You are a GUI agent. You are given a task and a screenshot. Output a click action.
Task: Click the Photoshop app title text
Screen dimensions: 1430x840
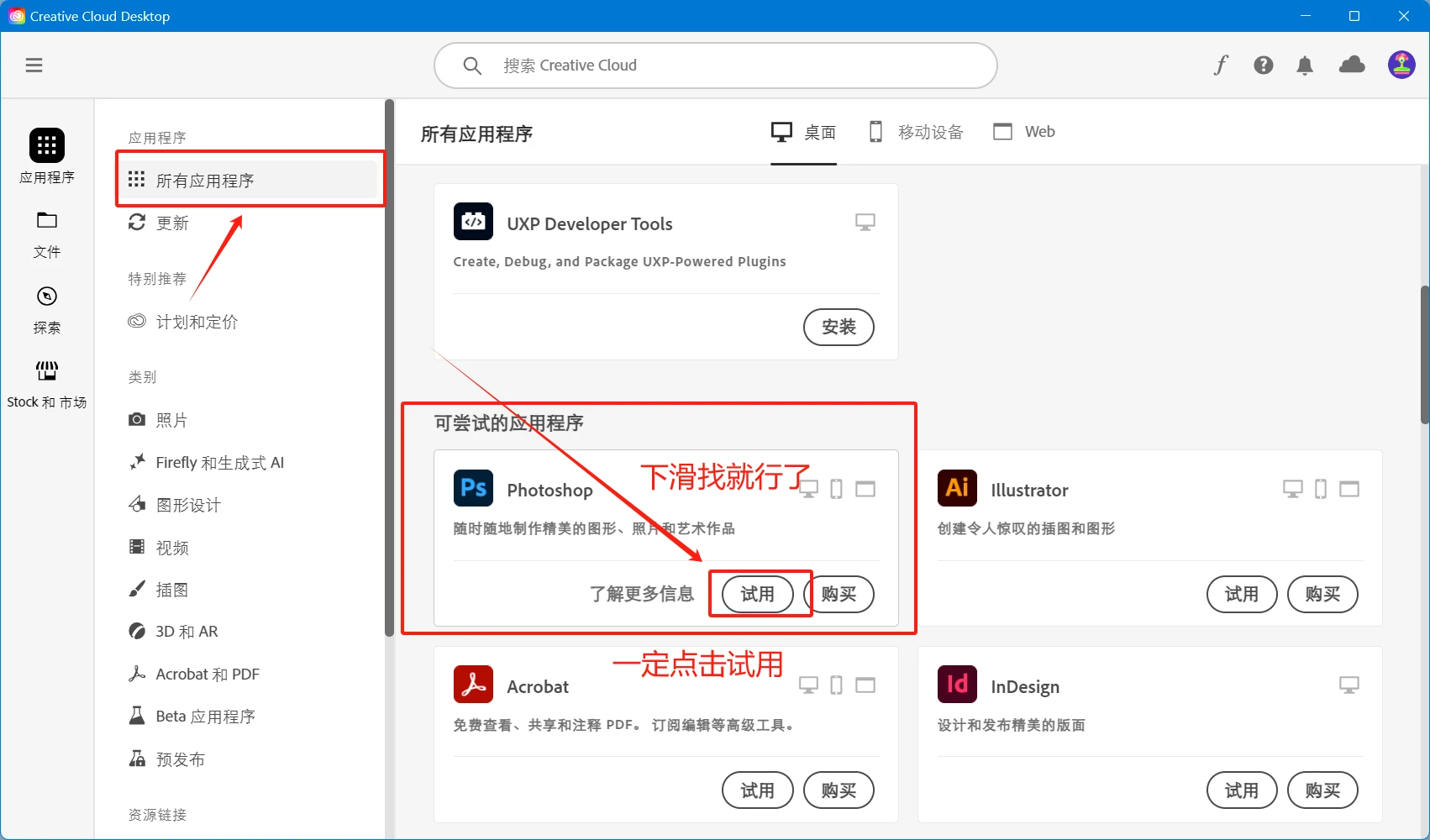pyautogui.click(x=549, y=490)
